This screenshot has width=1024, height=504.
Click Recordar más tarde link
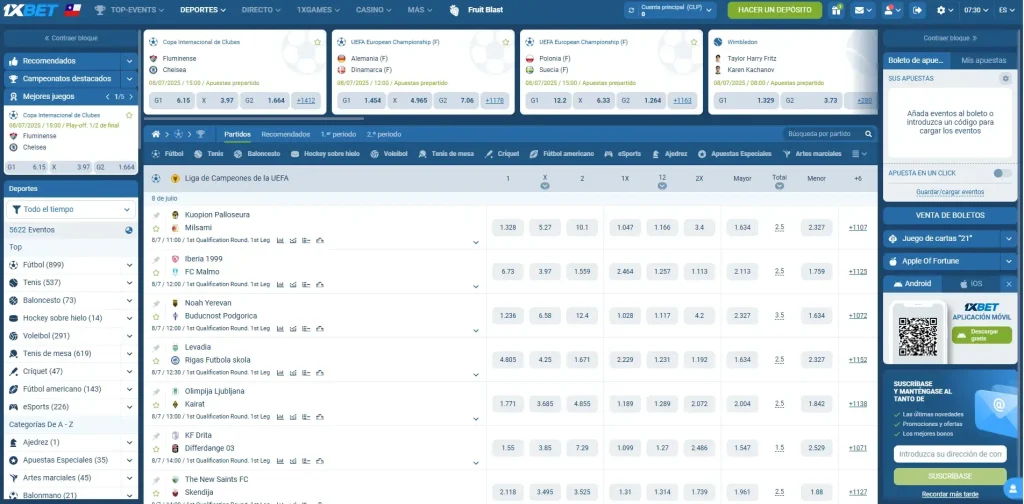pos(950,494)
